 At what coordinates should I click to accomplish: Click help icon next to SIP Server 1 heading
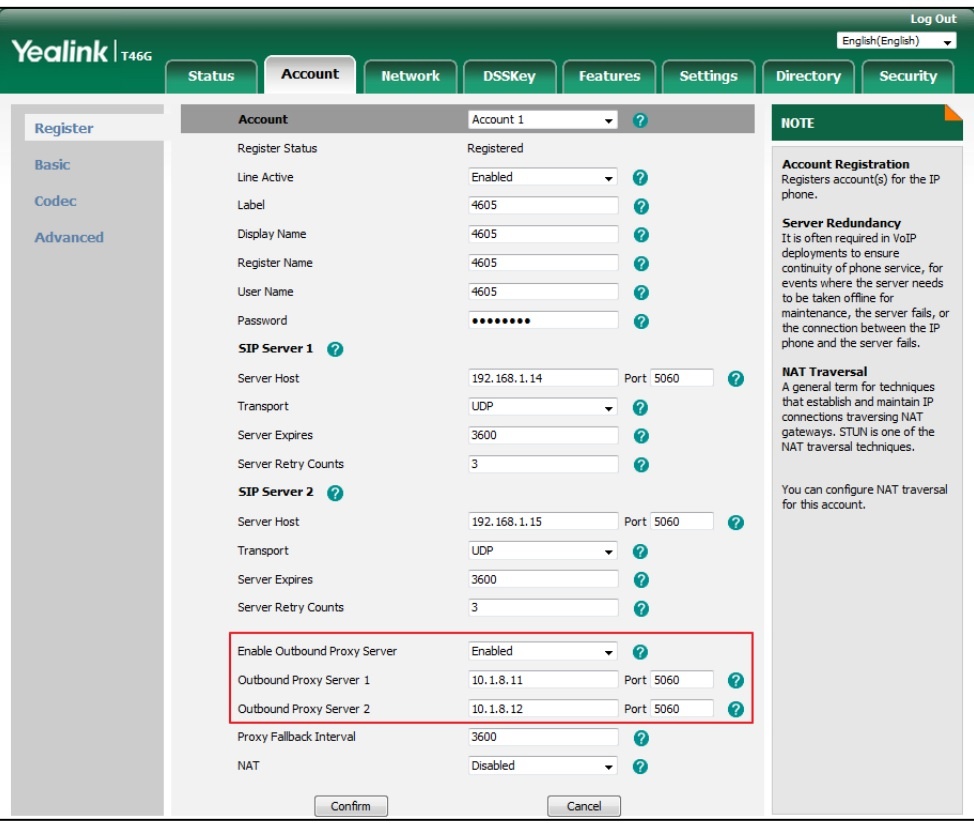tap(335, 349)
